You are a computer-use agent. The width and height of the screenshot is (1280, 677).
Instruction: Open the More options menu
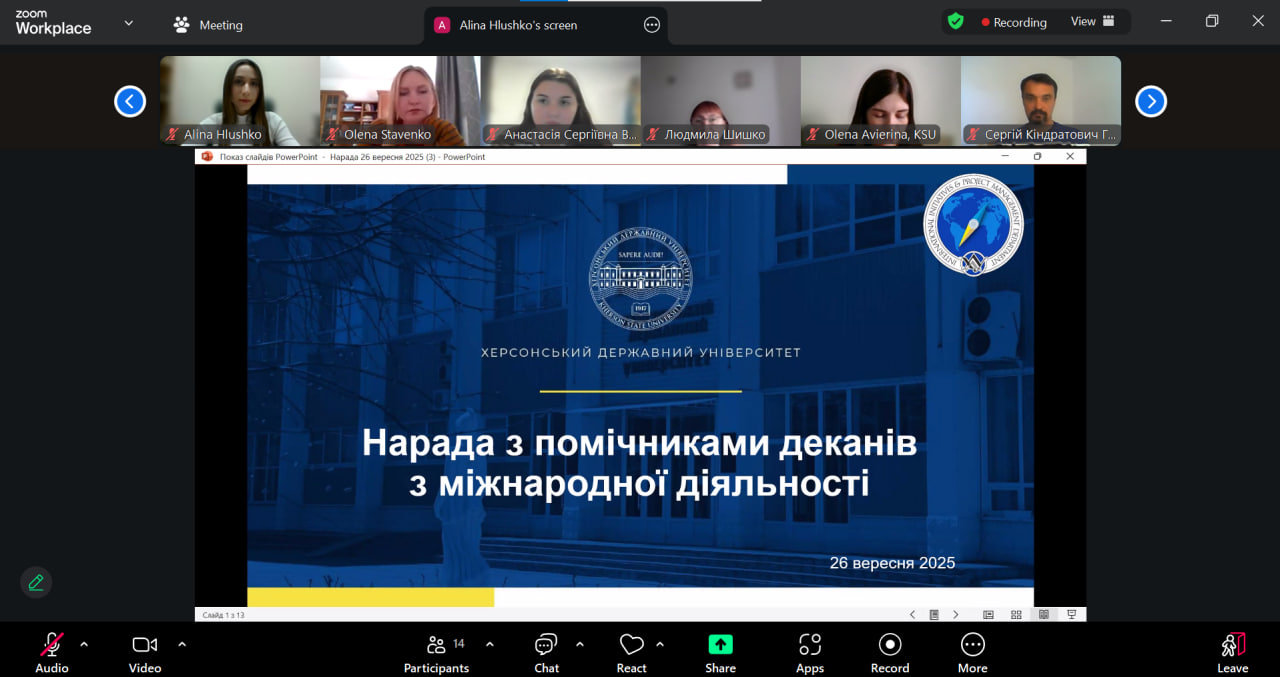click(972, 652)
